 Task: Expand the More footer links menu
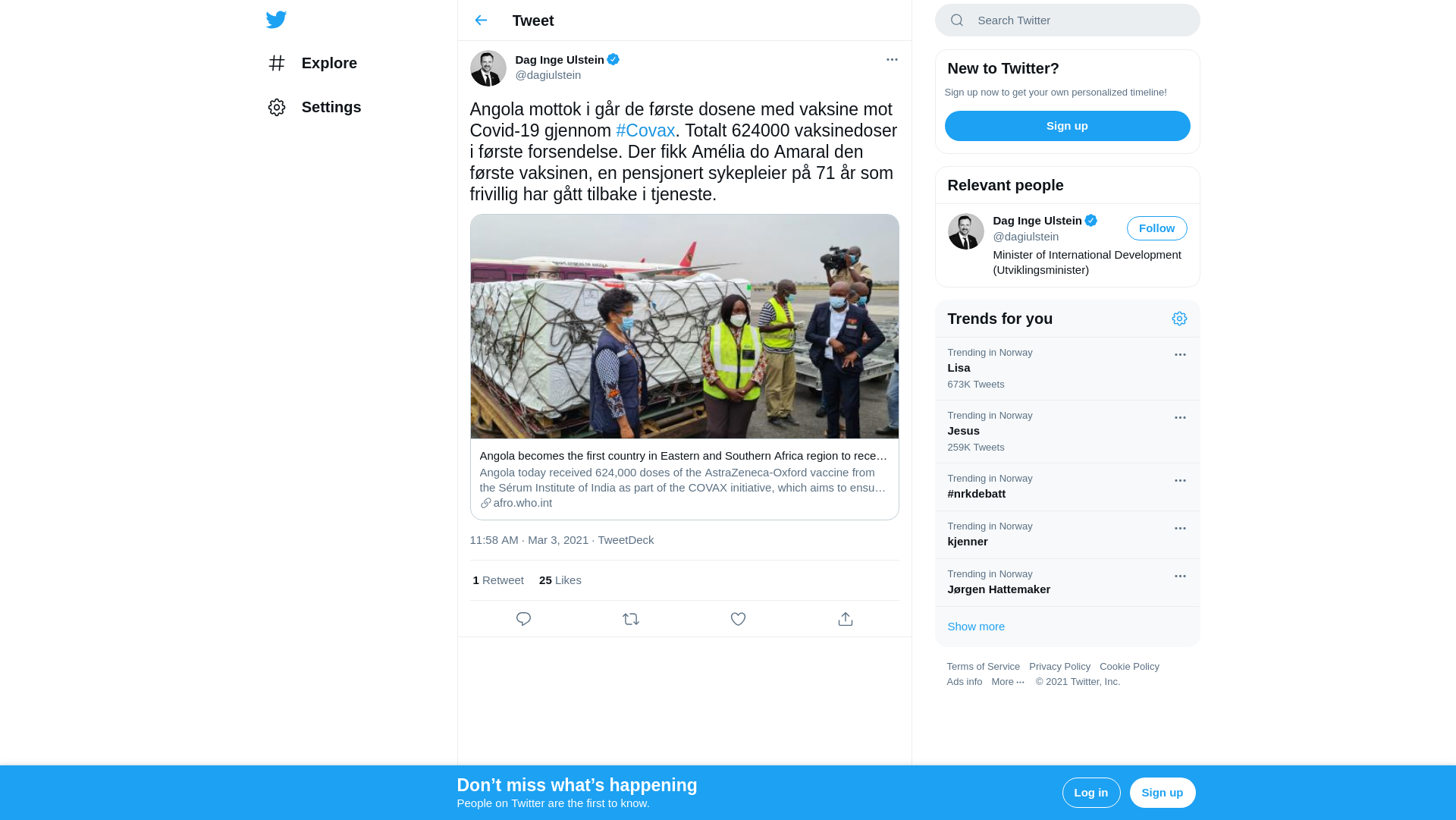[x=1008, y=681]
